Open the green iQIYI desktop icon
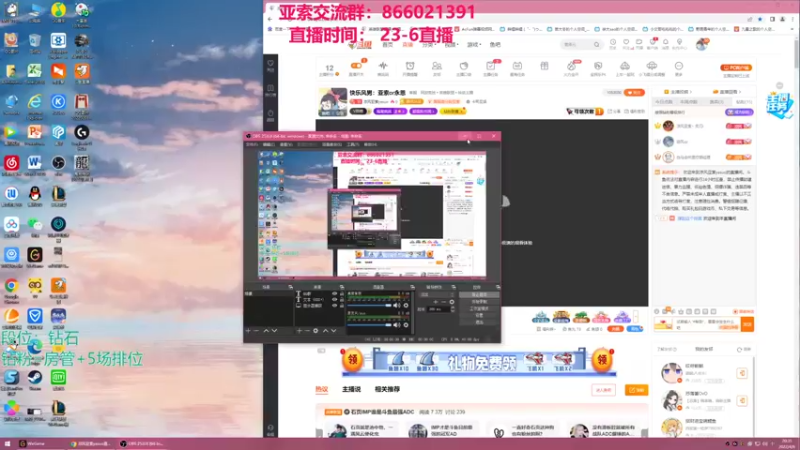800x450 pixels. [58, 378]
